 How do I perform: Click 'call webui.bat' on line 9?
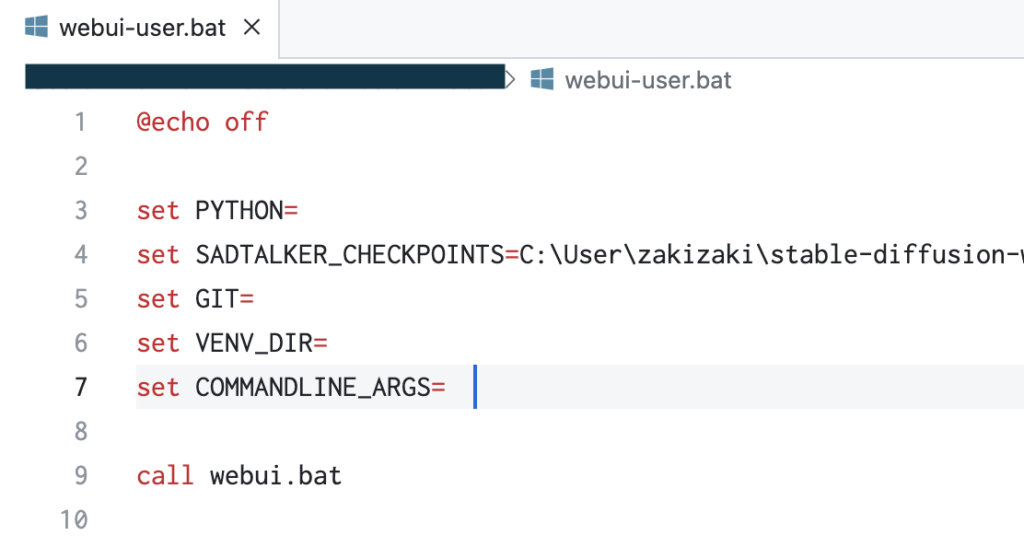coord(240,475)
